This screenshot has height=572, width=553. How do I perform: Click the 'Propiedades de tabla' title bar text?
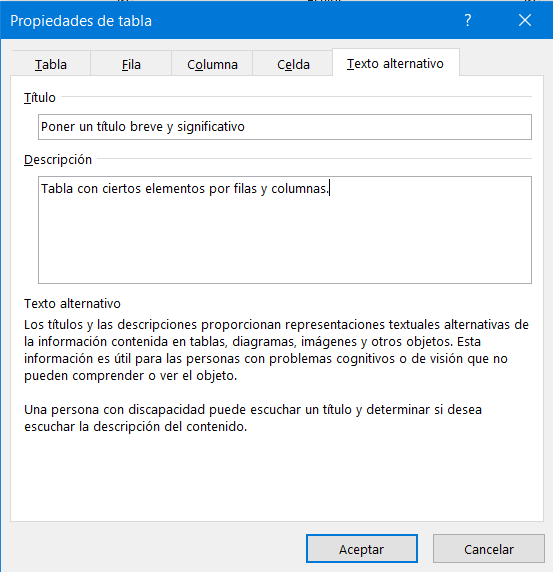click(x=81, y=21)
